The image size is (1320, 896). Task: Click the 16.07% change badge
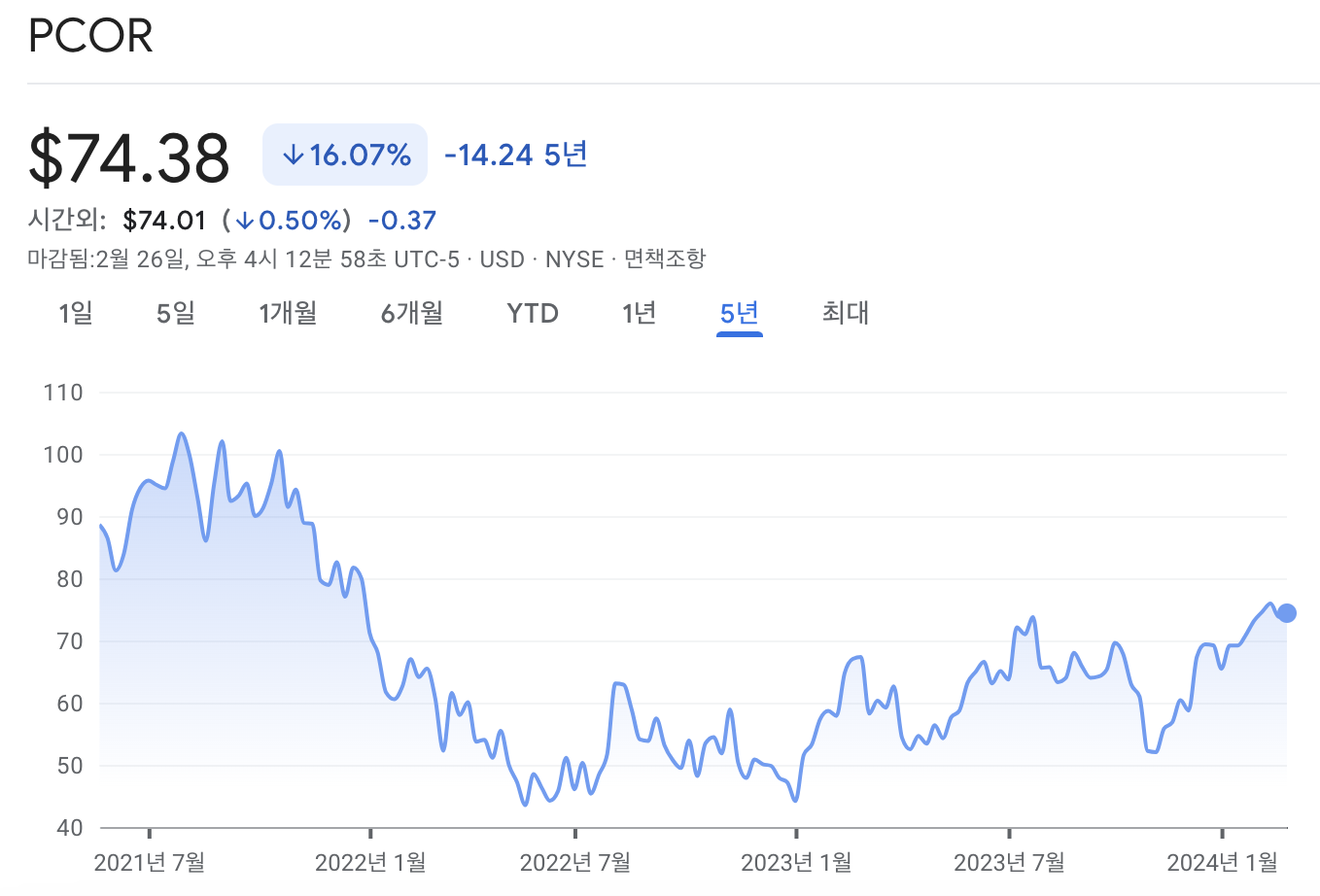point(345,155)
